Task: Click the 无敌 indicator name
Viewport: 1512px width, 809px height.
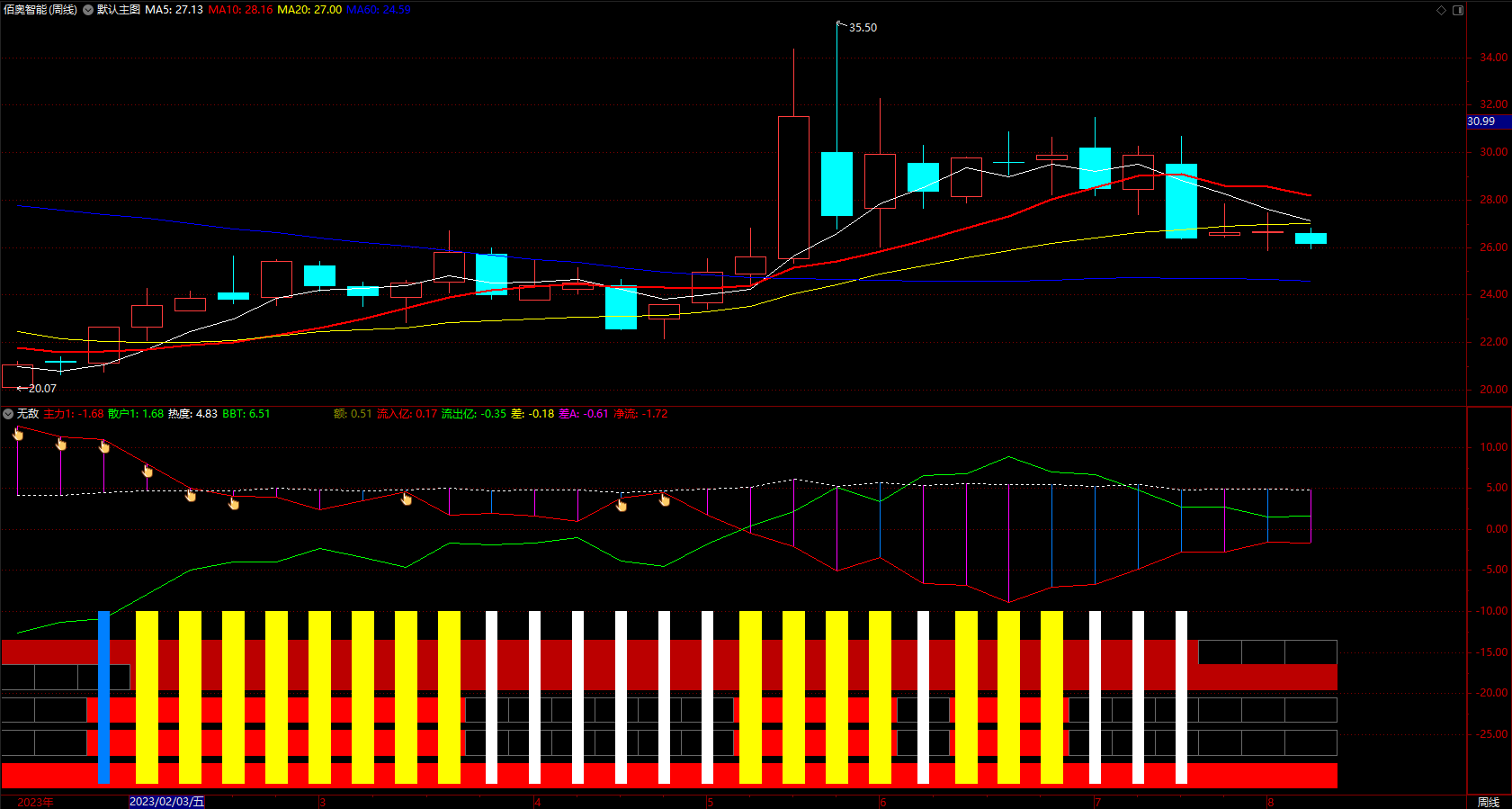Action: pos(28,414)
